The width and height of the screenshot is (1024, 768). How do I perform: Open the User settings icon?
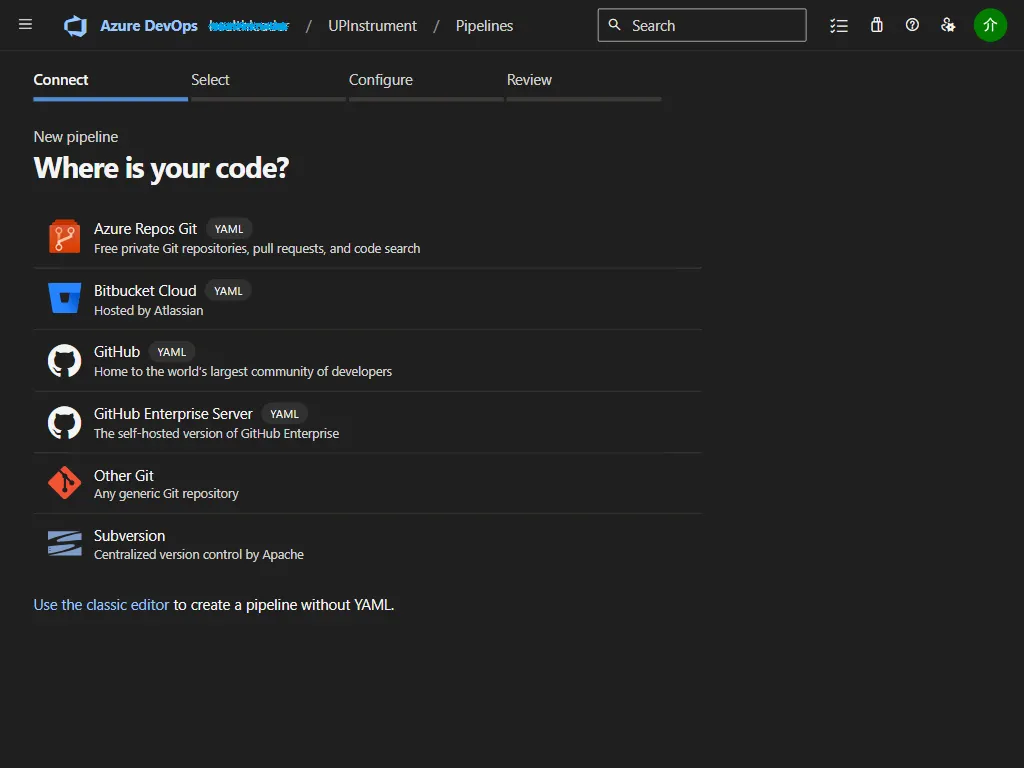(948, 25)
